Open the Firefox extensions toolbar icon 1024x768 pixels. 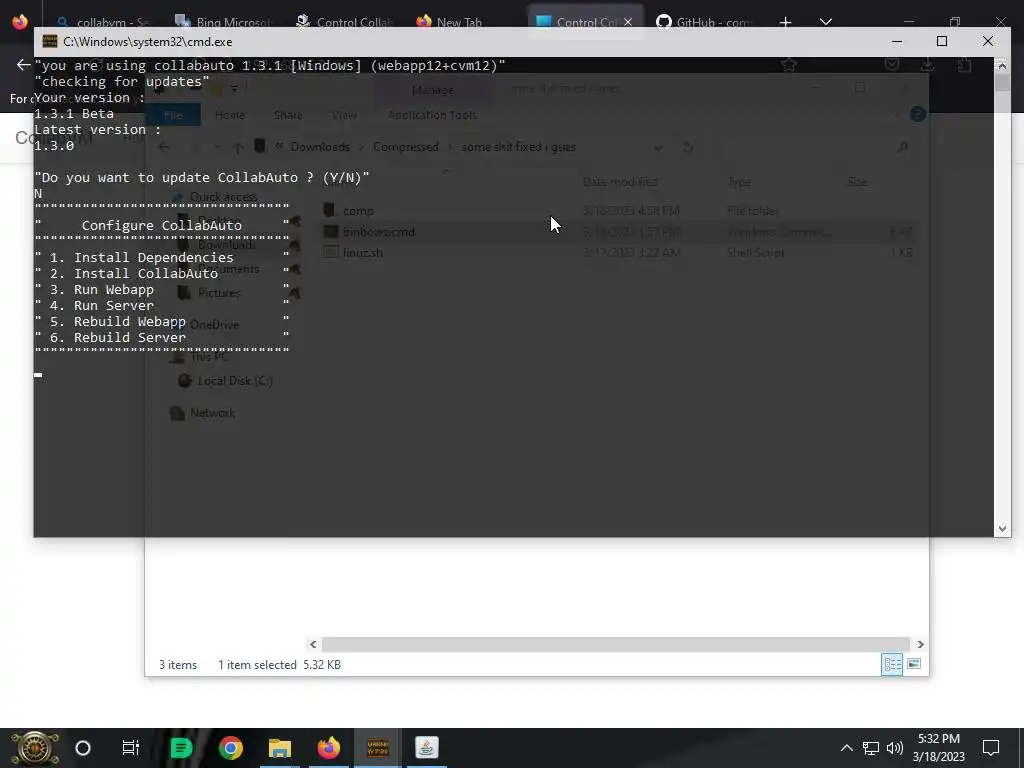[964, 65]
